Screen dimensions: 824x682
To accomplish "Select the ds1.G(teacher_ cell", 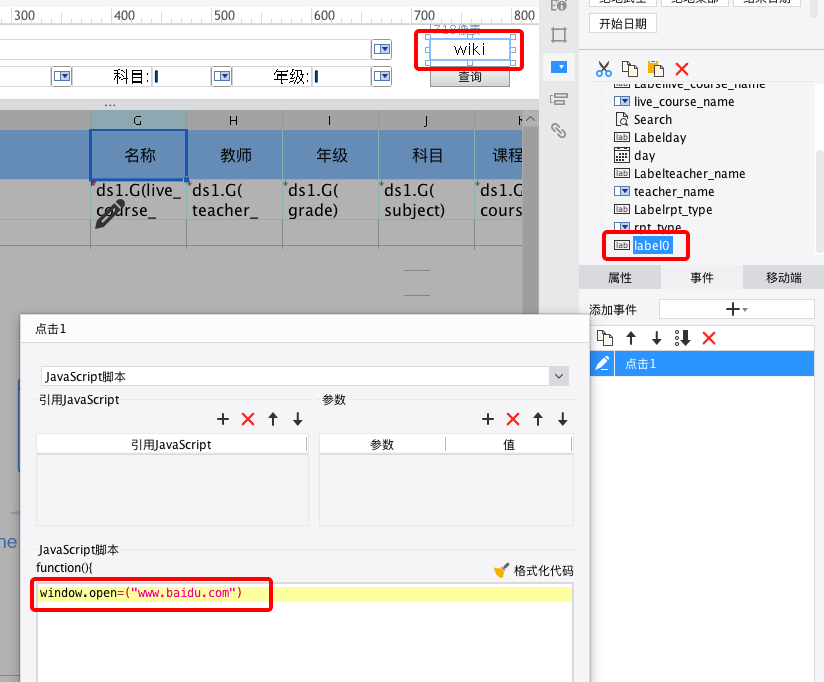I will (x=235, y=200).
